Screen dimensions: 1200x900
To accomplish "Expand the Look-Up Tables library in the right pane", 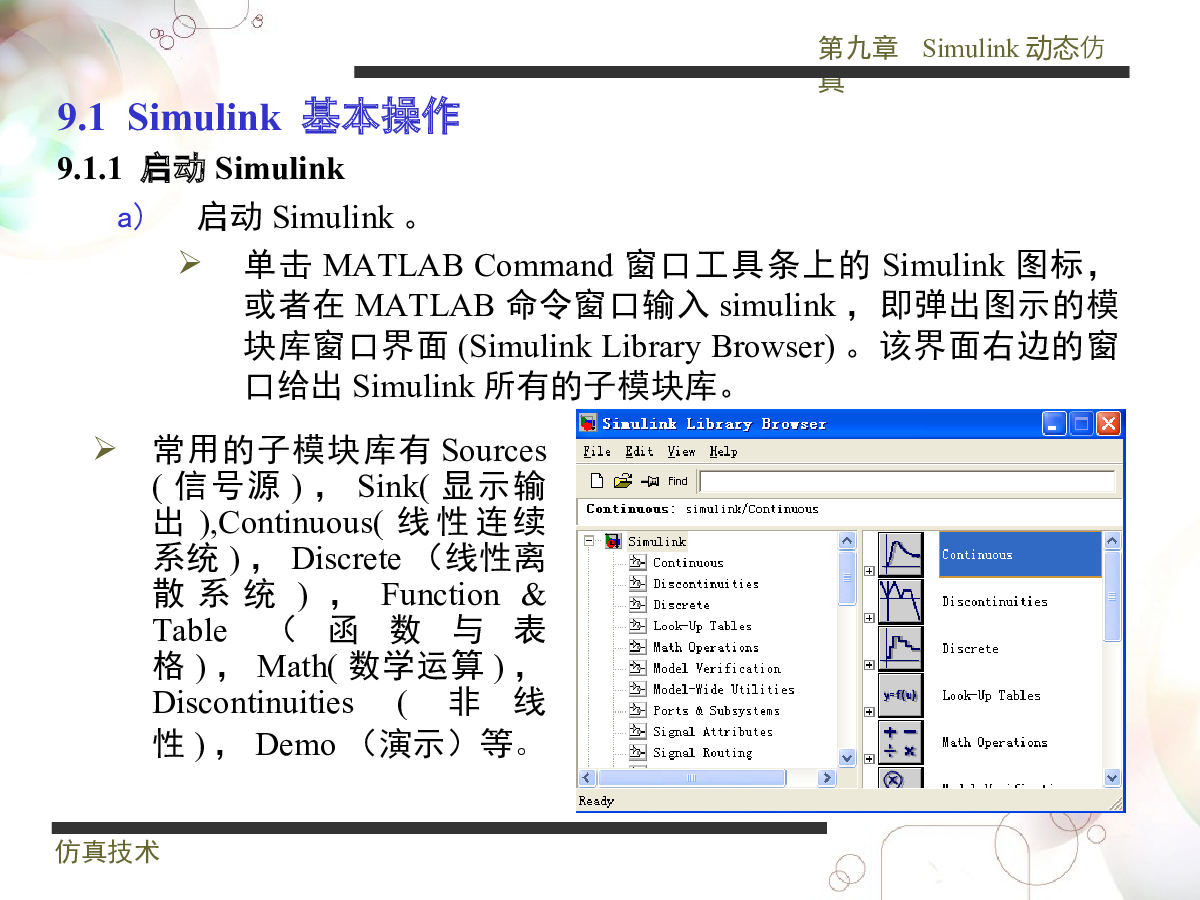I will click(869, 712).
